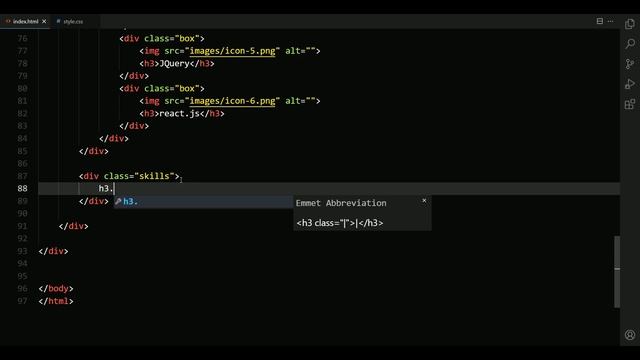Click the div class="box" tag on line 80
The height and width of the screenshot is (360, 640).
pos(162,89)
